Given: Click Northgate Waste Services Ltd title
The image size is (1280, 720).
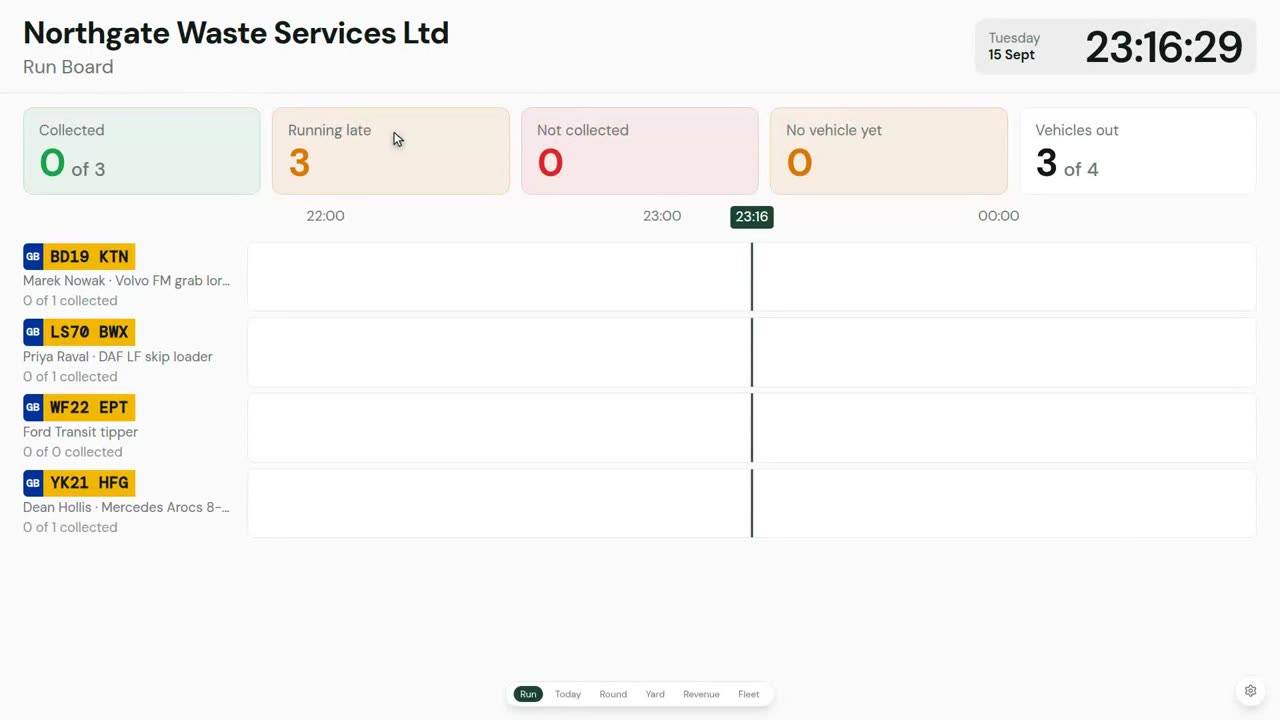Looking at the screenshot, I should click(x=236, y=33).
